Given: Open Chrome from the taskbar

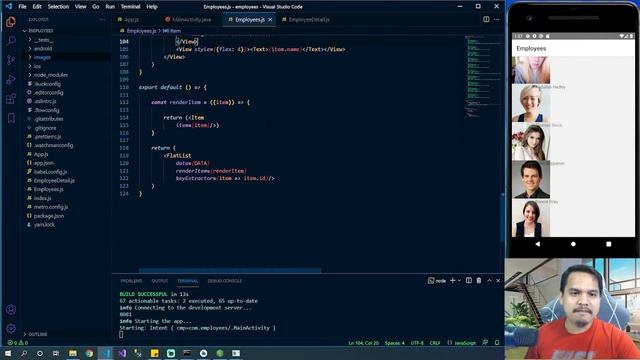Looking at the screenshot, I should [x=89, y=353].
